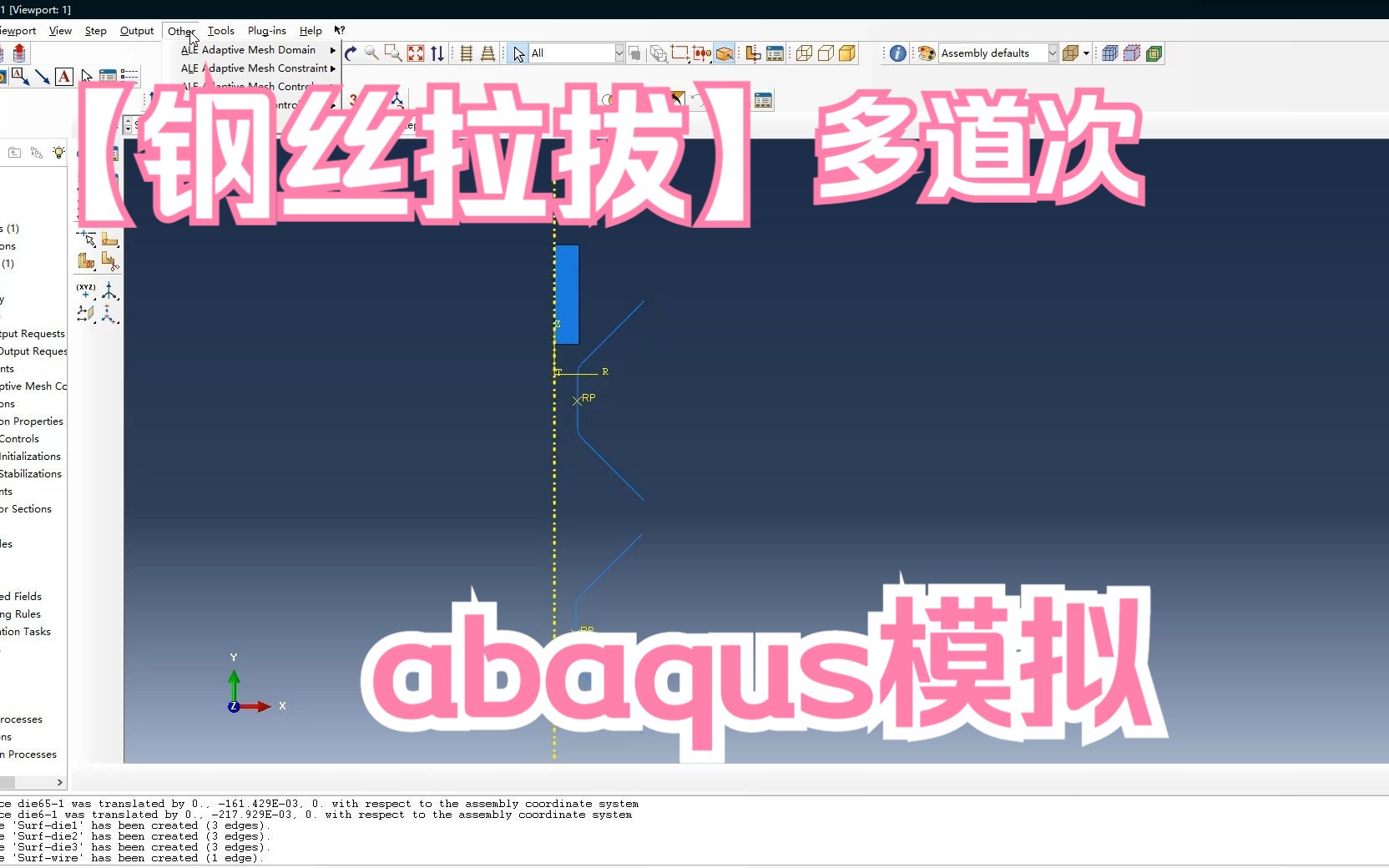Click the cut geometry scissors icon
The height and width of the screenshot is (868, 1389).
tap(109, 261)
